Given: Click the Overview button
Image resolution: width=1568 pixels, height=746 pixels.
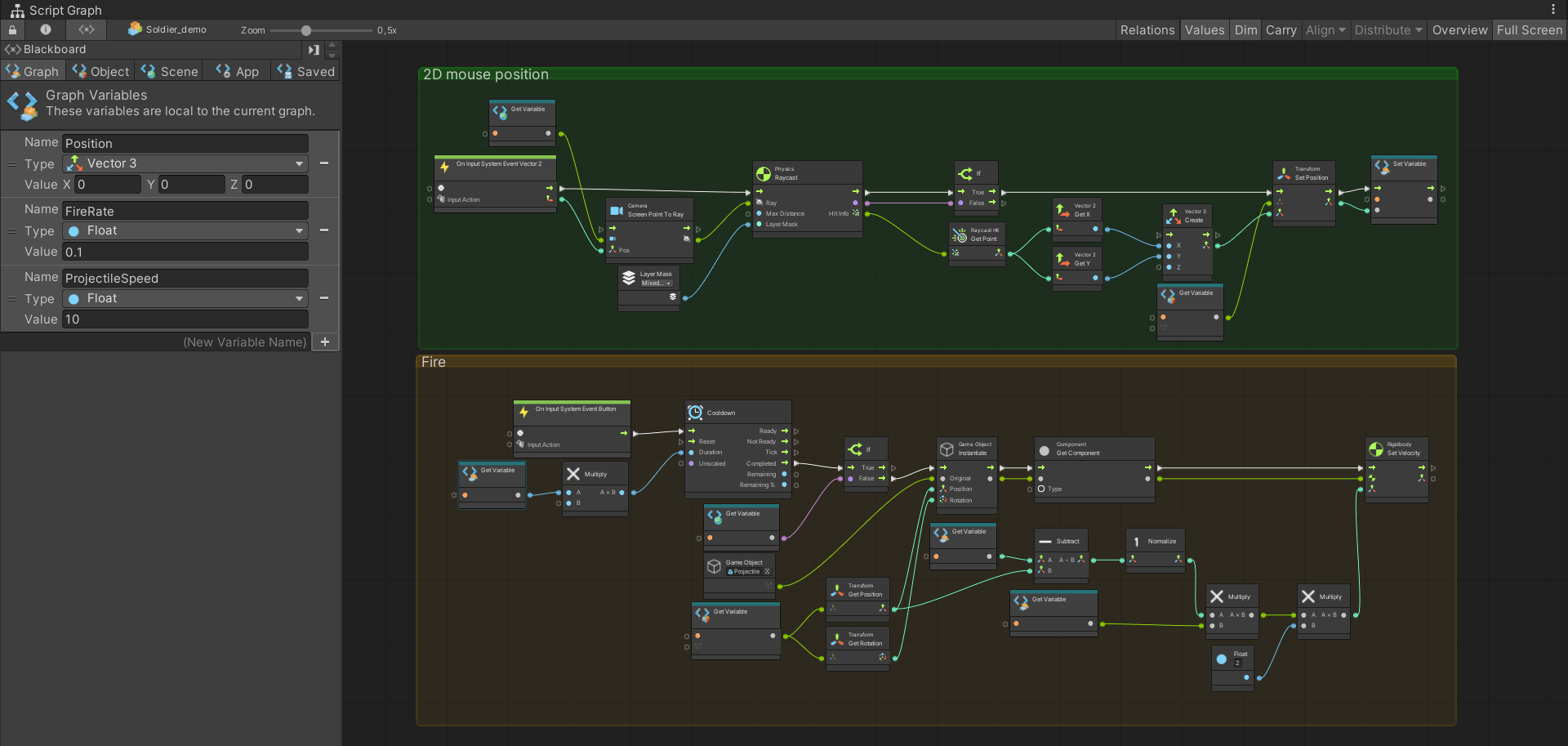Looking at the screenshot, I should pyautogui.click(x=1459, y=29).
